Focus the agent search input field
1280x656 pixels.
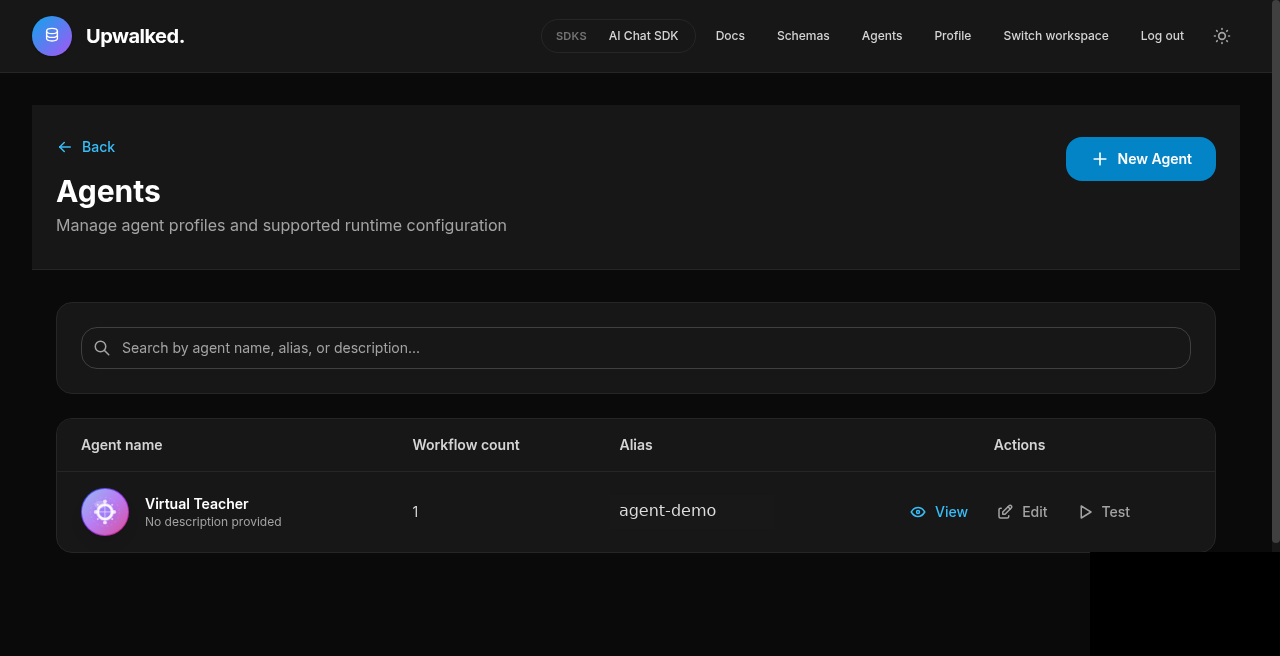[636, 348]
